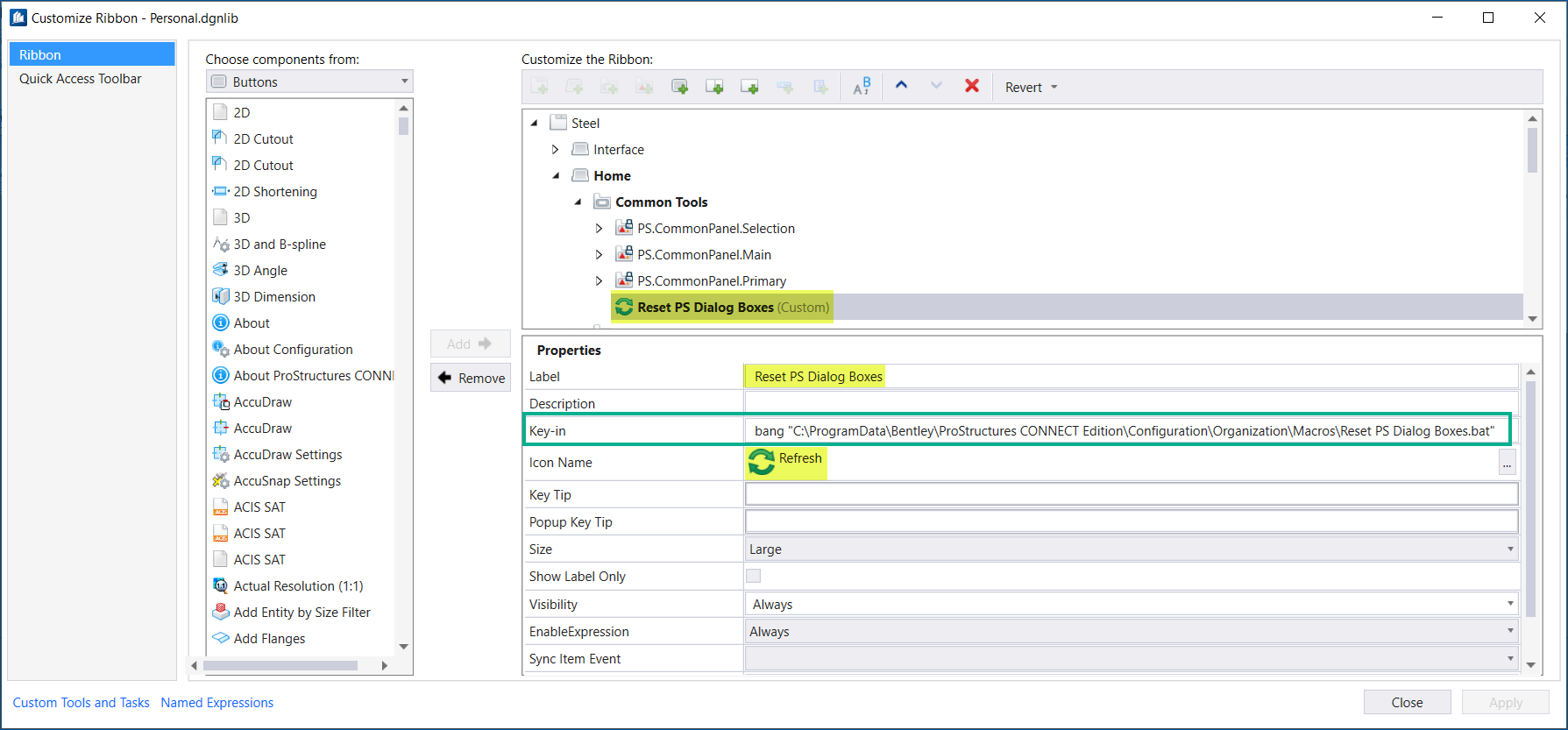Click the red X delete icon
Image resolution: width=1568 pixels, height=730 pixels.
coord(972,86)
